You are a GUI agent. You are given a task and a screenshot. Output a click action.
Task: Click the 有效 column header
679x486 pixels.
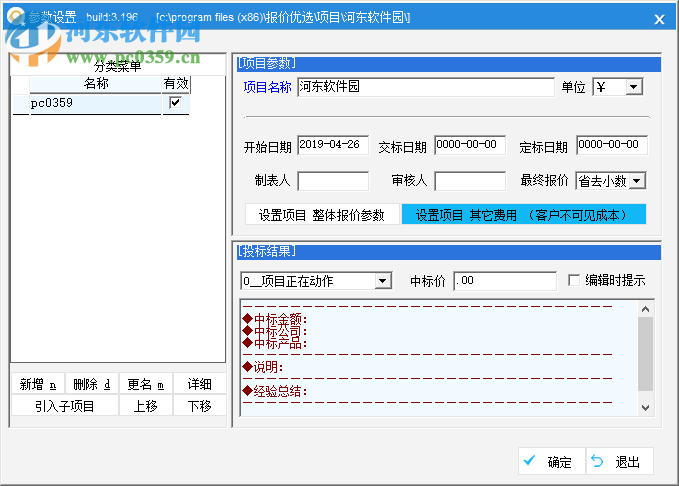(x=176, y=83)
